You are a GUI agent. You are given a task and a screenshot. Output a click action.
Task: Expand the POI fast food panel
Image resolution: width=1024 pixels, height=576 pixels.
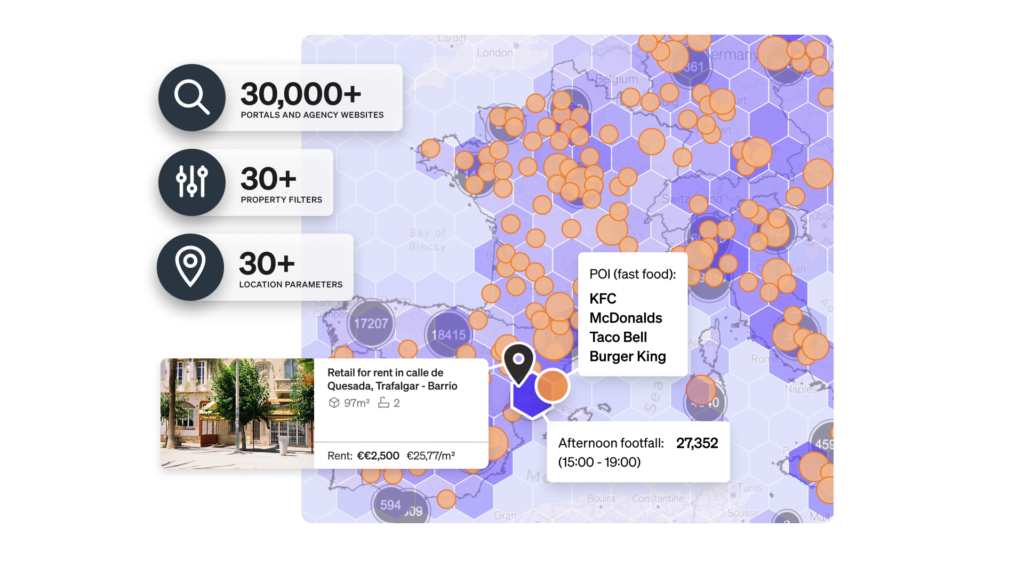tap(634, 312)
